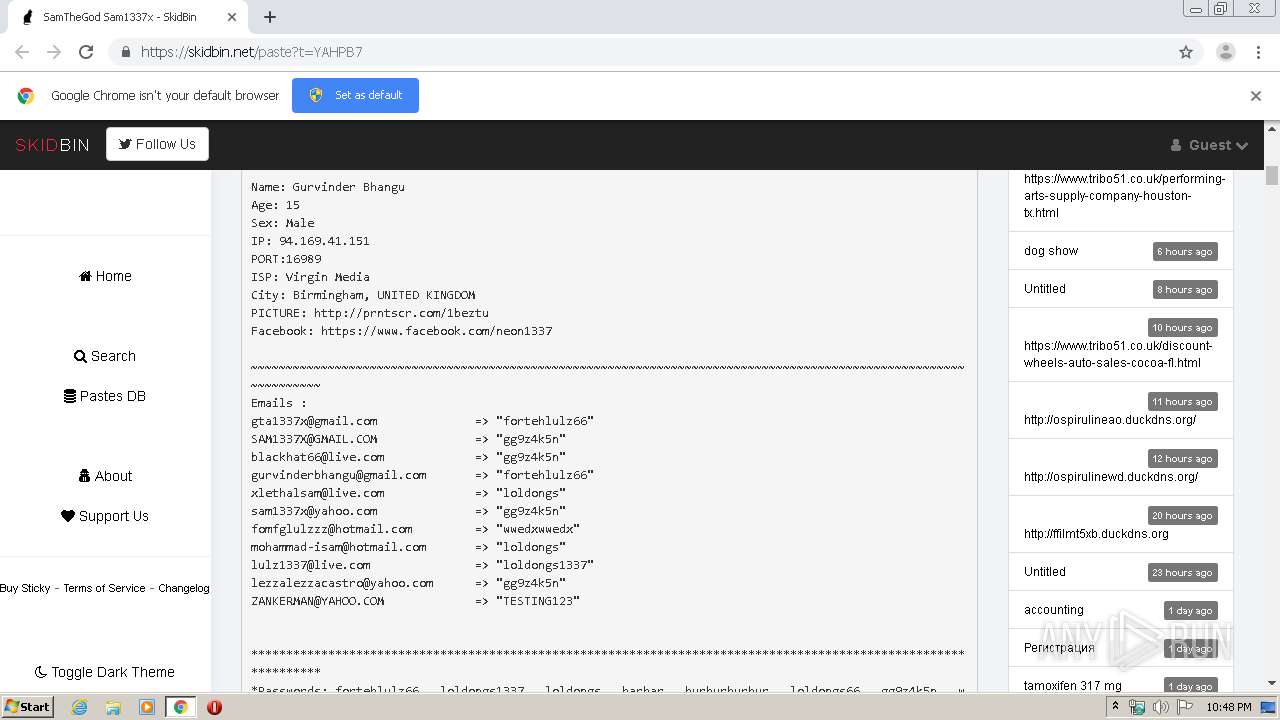Reload the current page

[86, 52]
